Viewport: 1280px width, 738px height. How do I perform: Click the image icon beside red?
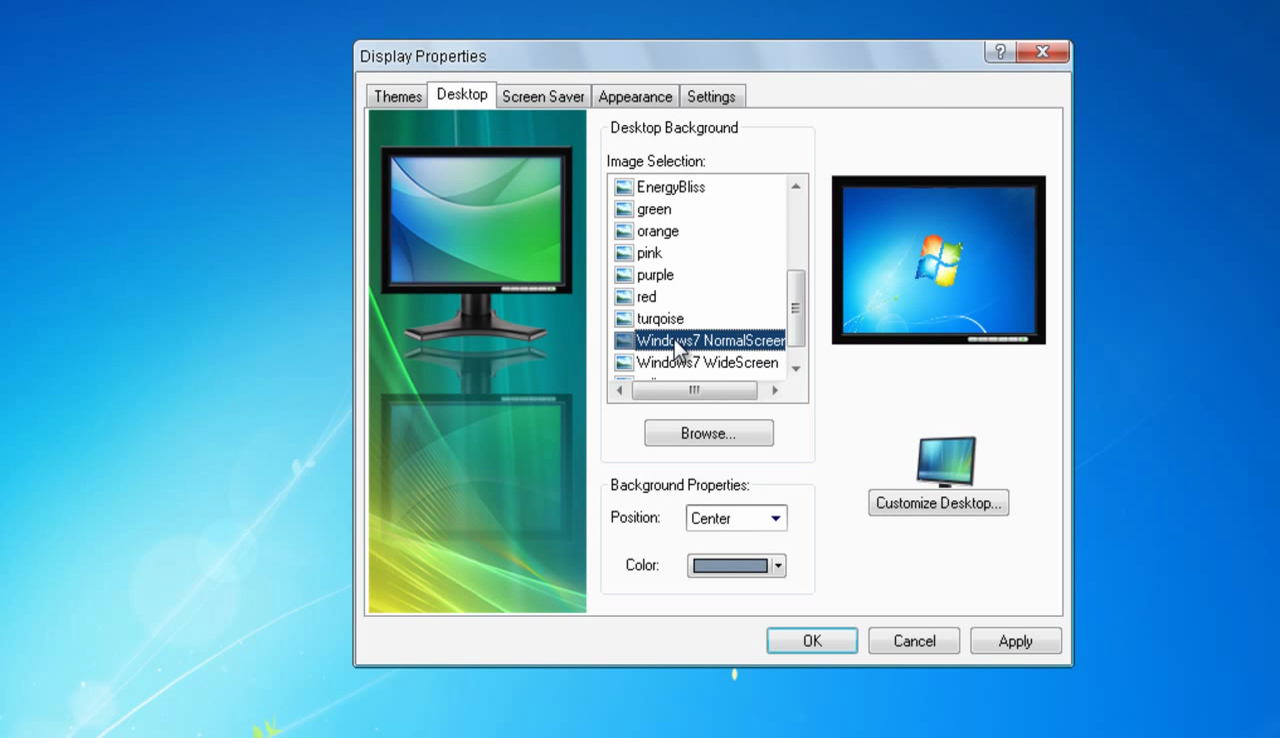(624, 297)
